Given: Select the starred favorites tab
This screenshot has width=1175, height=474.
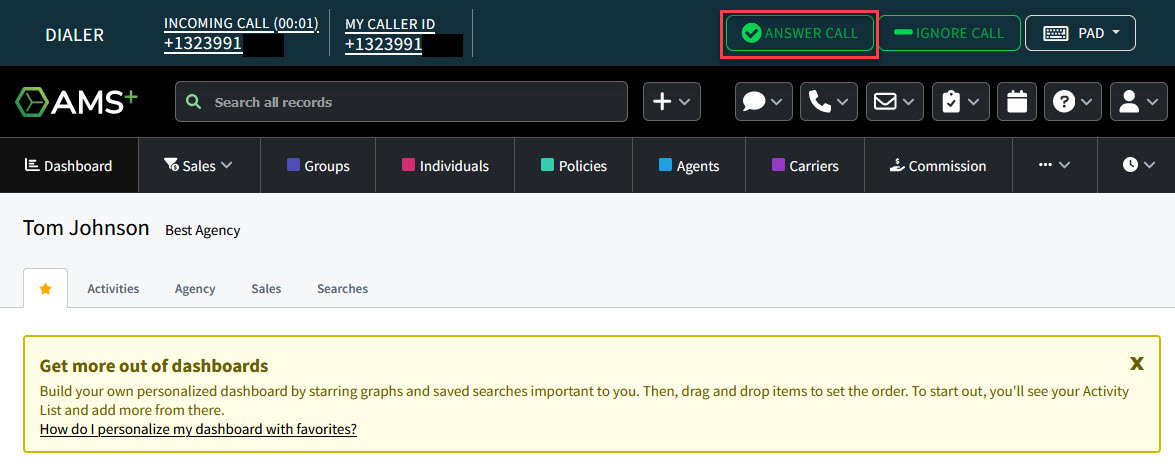Looking at the screenshot, I should [46, 288].
